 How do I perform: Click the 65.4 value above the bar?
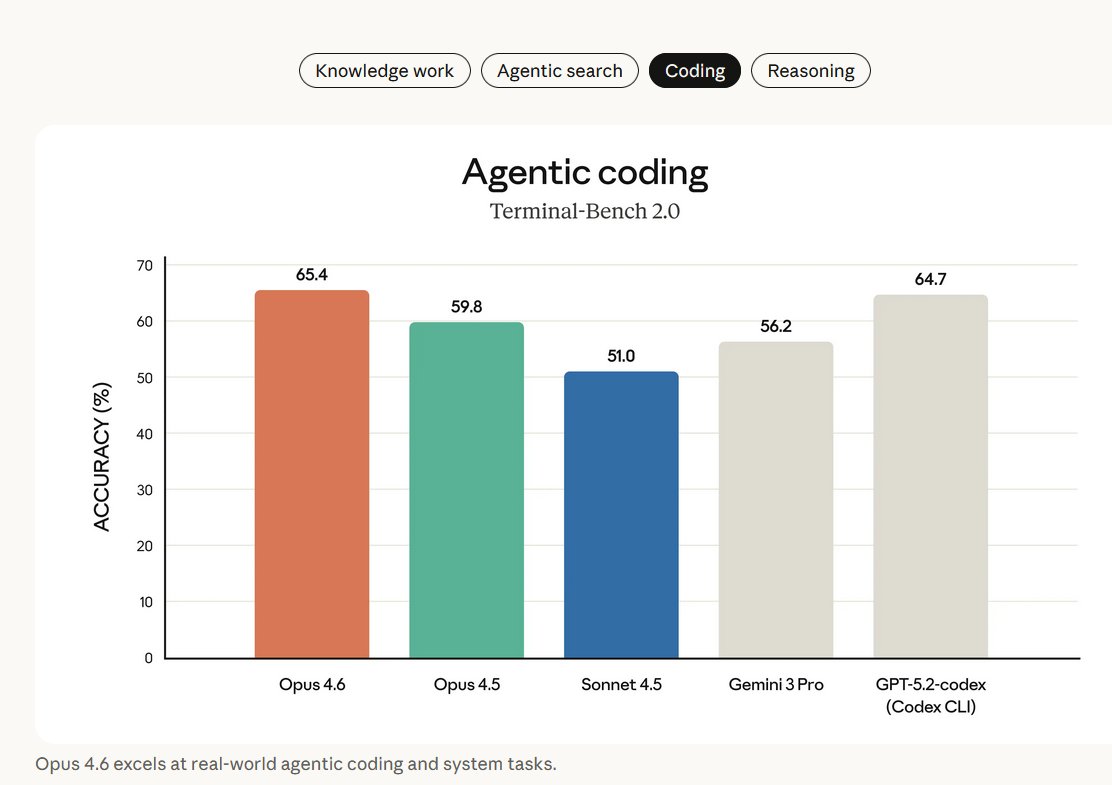pos(312,274)
